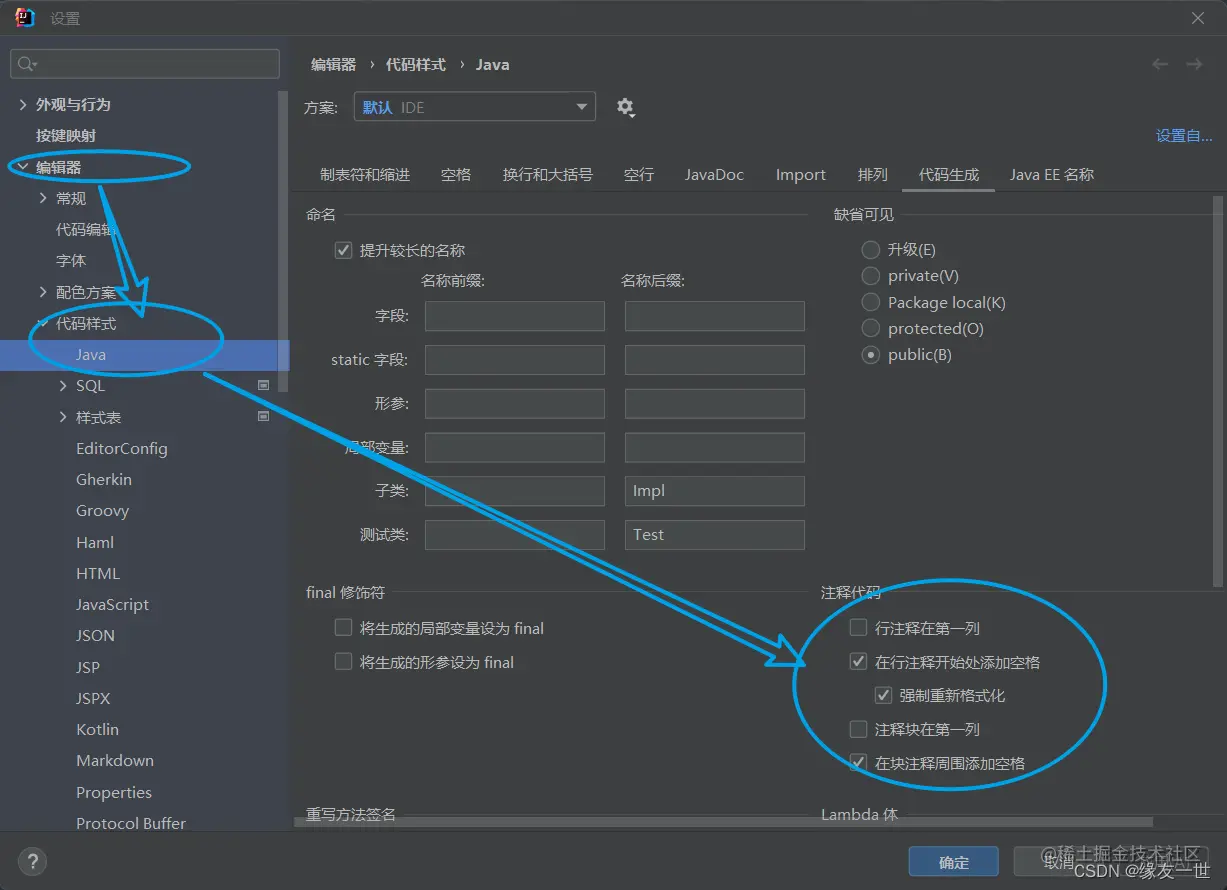
Task: Select the Kotlin tree item
Action: click(x=97, y=729)
